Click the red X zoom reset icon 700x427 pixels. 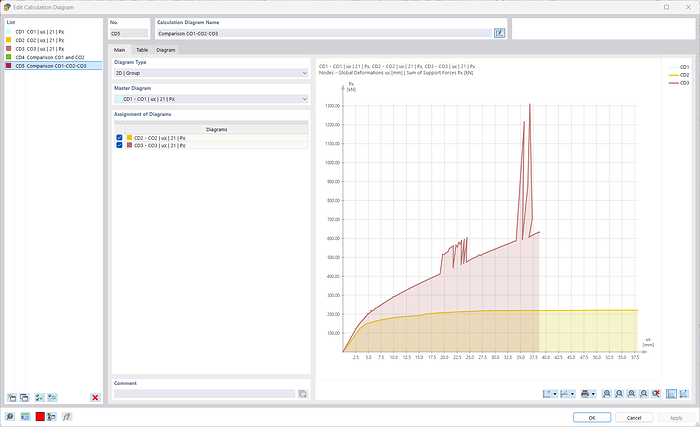coord(656,394)
